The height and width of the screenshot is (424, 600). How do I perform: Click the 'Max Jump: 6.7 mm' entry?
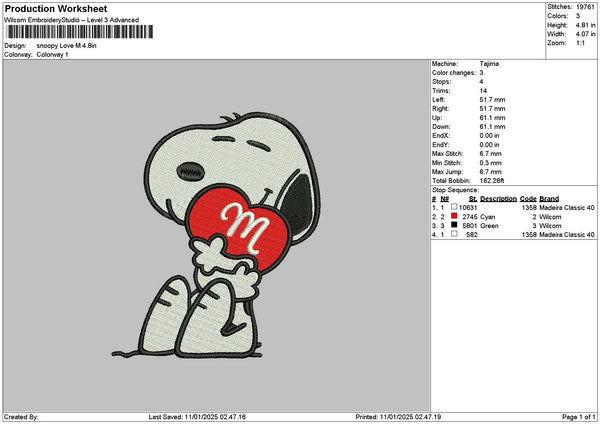point(466,172)
